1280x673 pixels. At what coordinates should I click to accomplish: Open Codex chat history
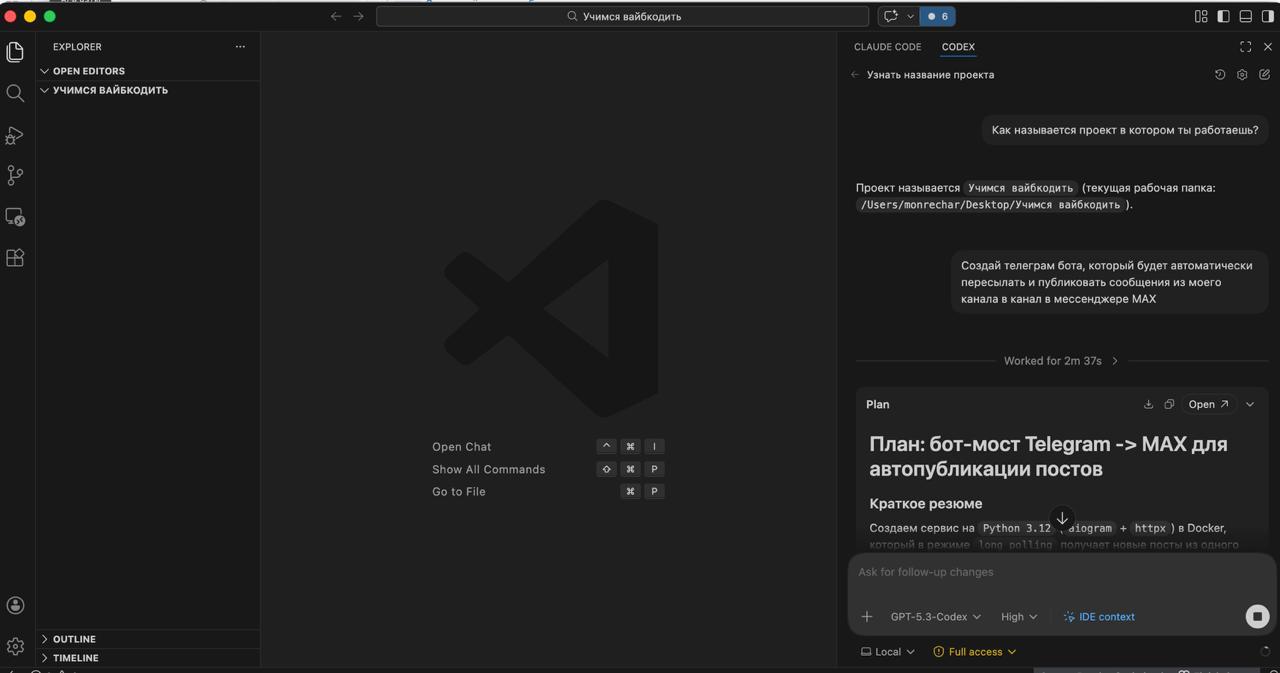point(1220,75)
